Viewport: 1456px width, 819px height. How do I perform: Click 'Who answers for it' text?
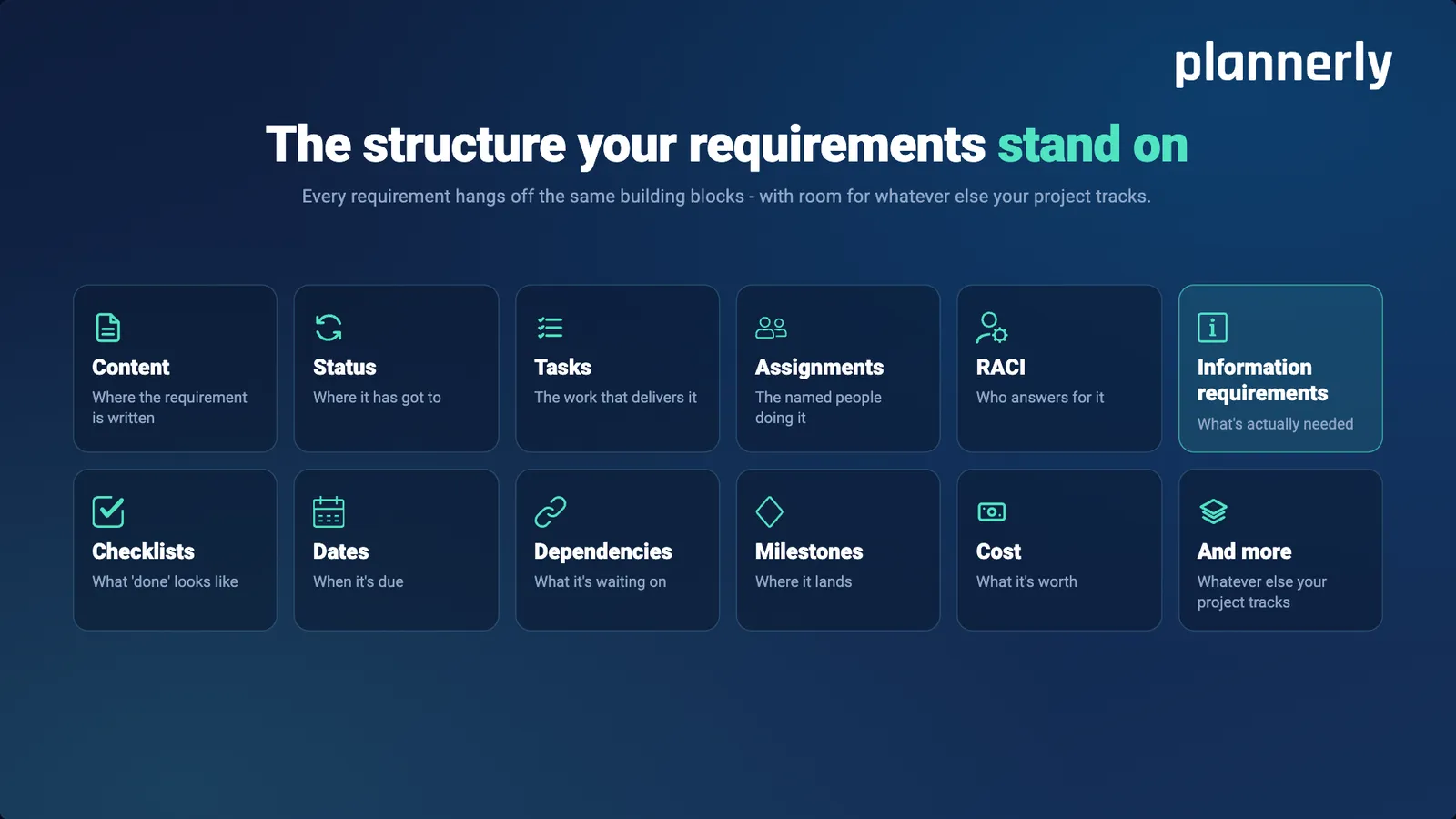[1040, 398]
